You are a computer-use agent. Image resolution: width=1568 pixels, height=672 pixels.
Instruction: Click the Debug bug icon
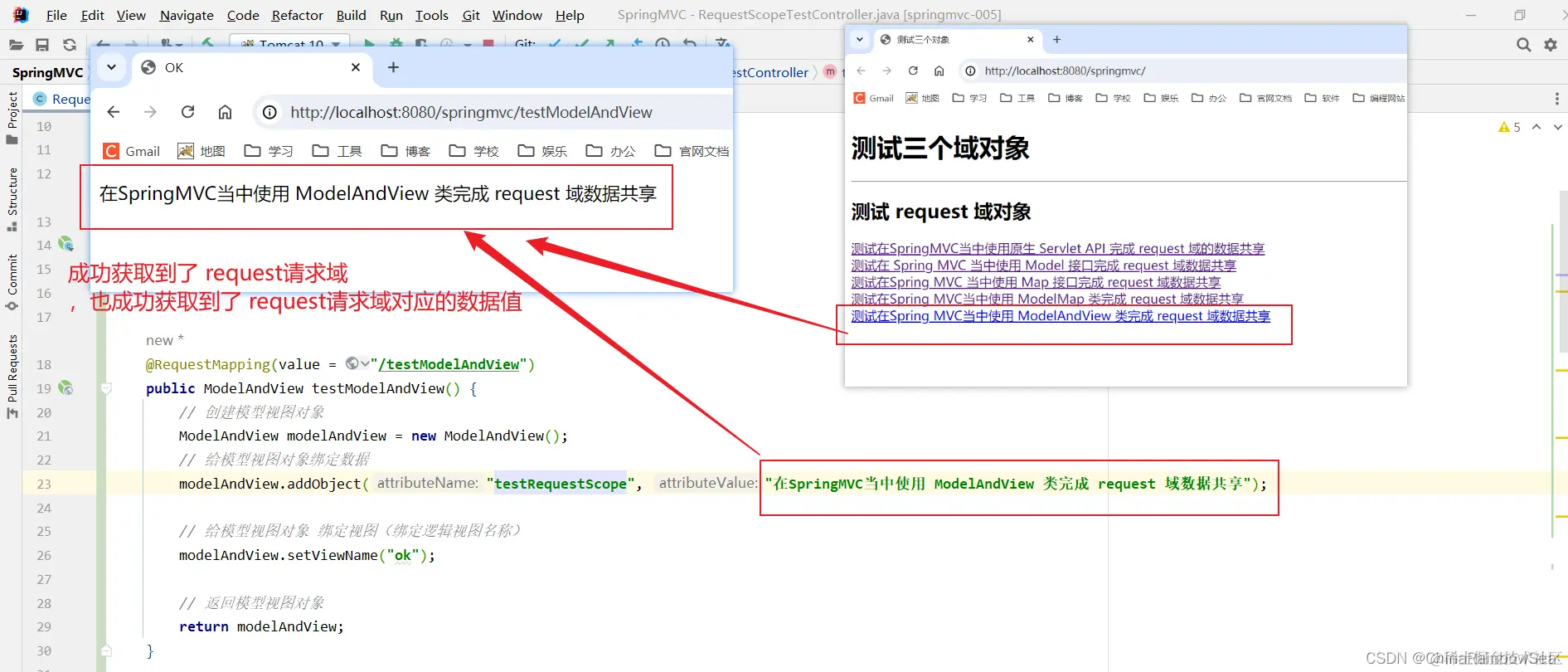[396, 43]
